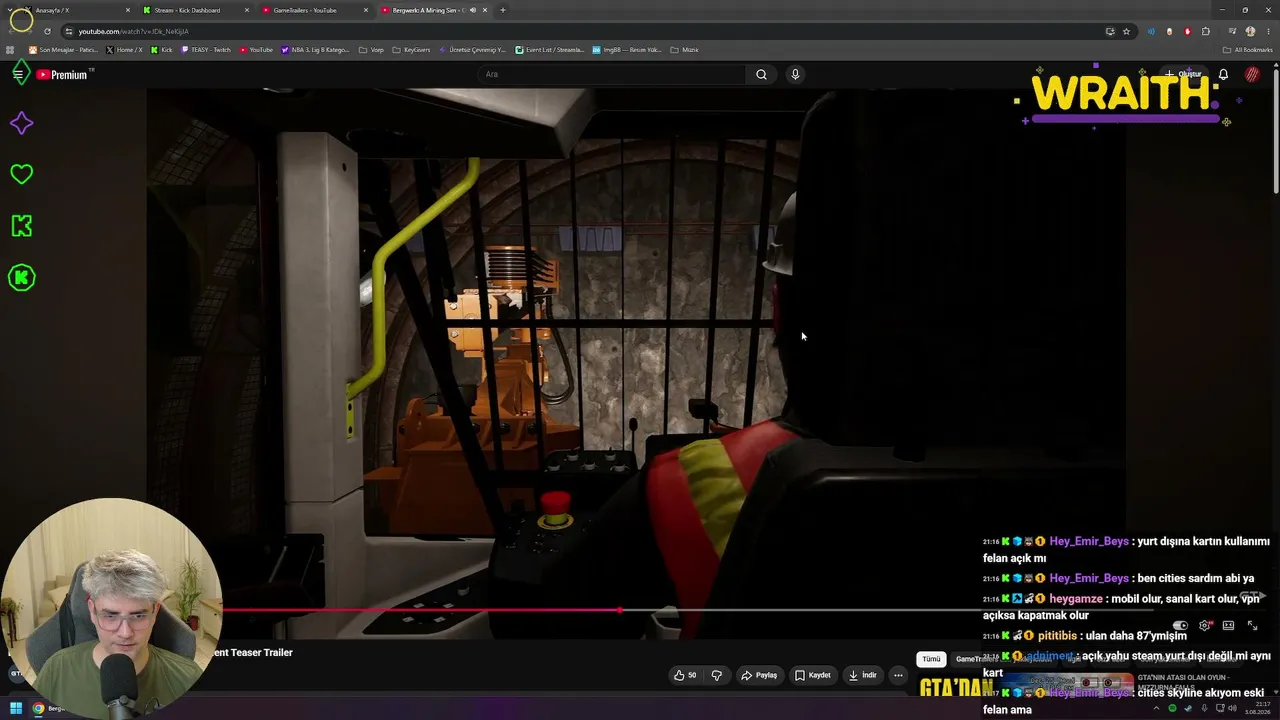Switch to the GameTrailers - YouTube tab

314,10
